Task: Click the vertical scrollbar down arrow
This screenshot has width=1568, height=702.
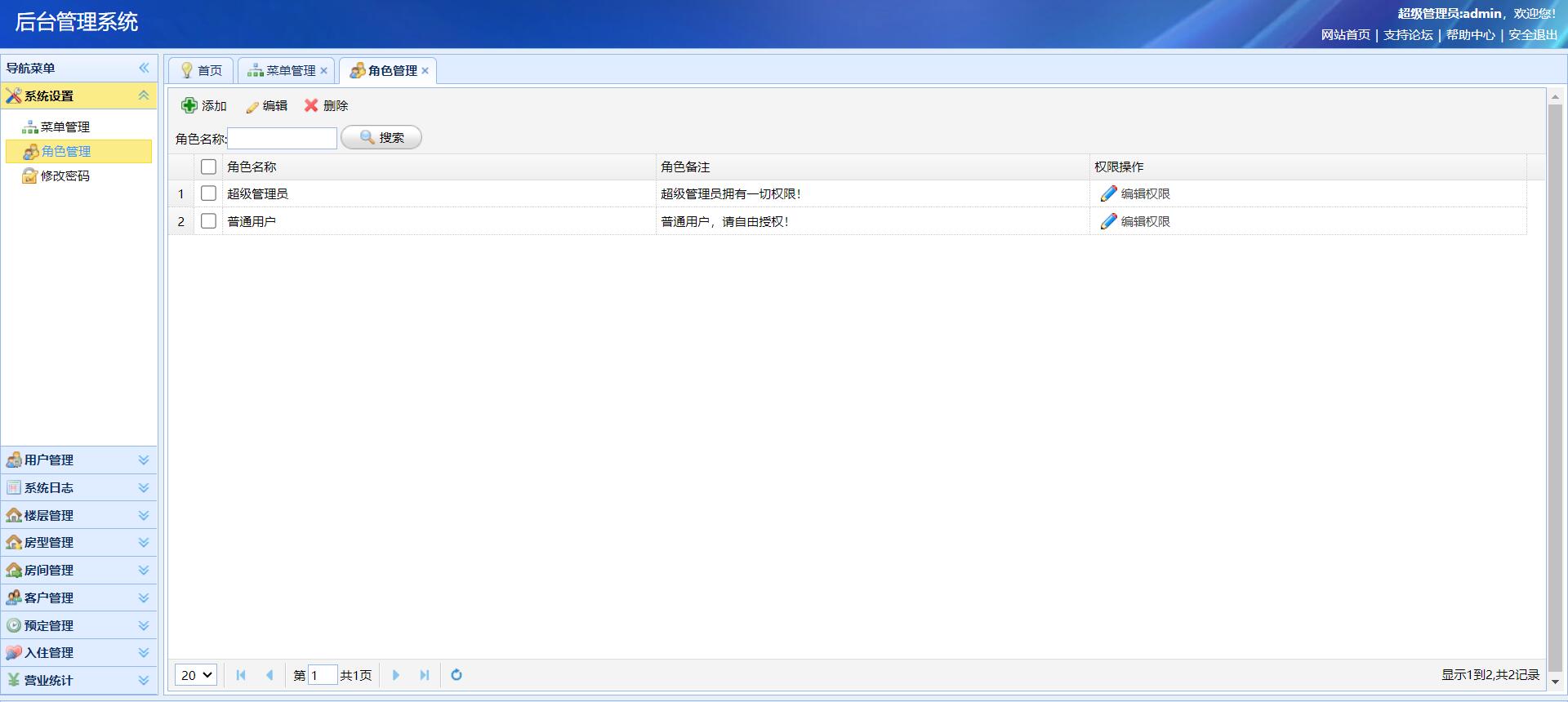Action: 1555,682
